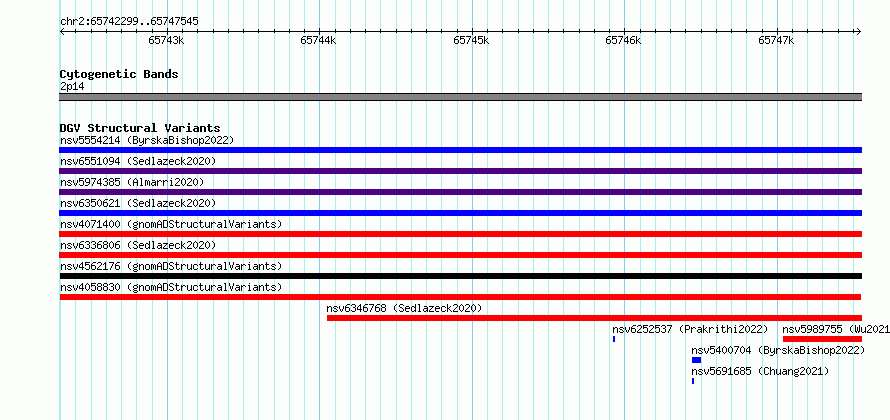Image resolution: width=890 pixels, height=420 pixels.
Task: Click the nsv5554214 (ByrskaBishop2022) label
Action: pos(147,140)
